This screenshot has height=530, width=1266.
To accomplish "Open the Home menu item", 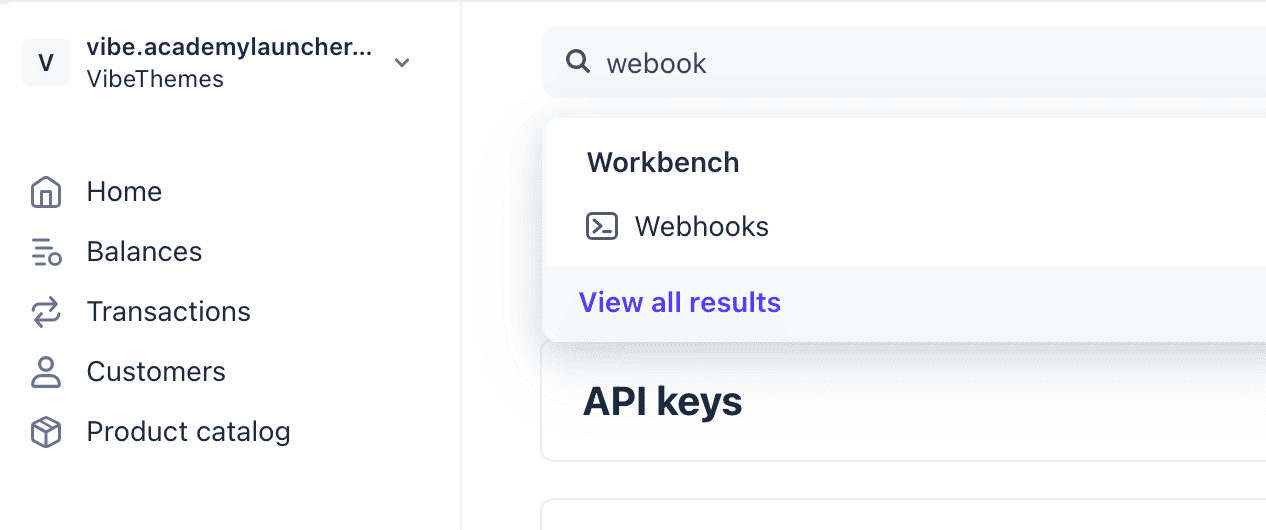I will tap(124, 192).
